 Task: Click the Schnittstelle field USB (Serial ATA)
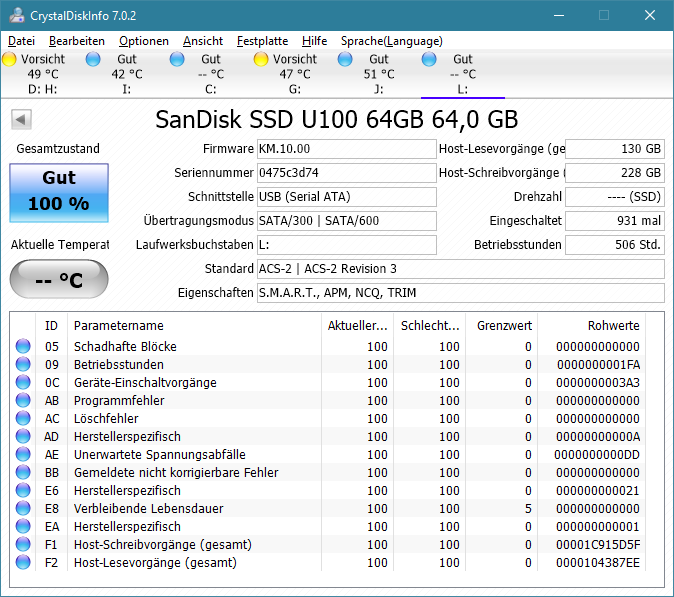coord(347,197)
